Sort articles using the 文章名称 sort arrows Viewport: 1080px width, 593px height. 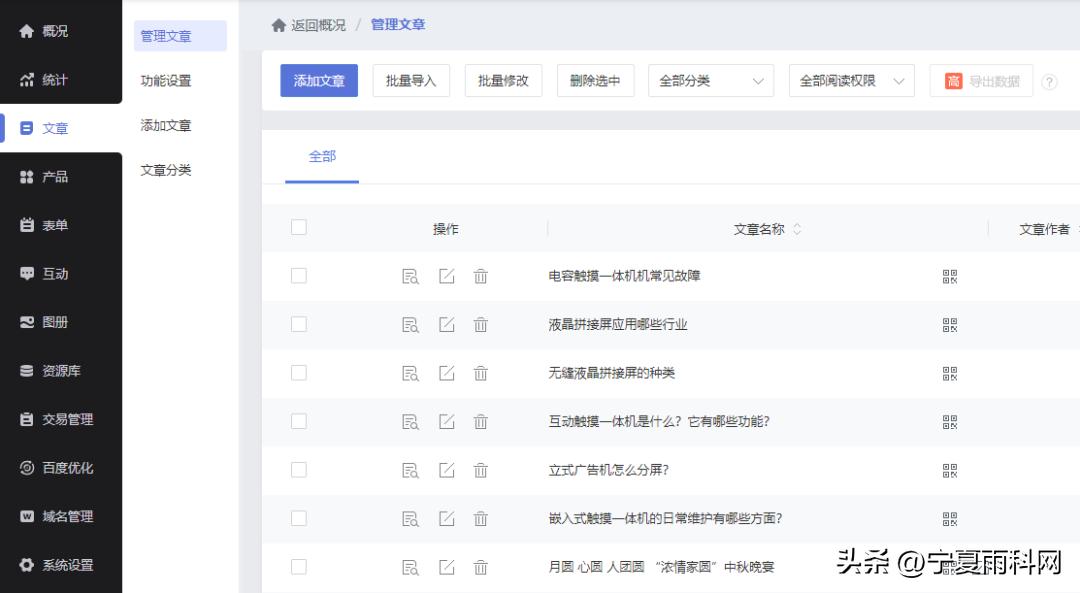tap(796, 228)
